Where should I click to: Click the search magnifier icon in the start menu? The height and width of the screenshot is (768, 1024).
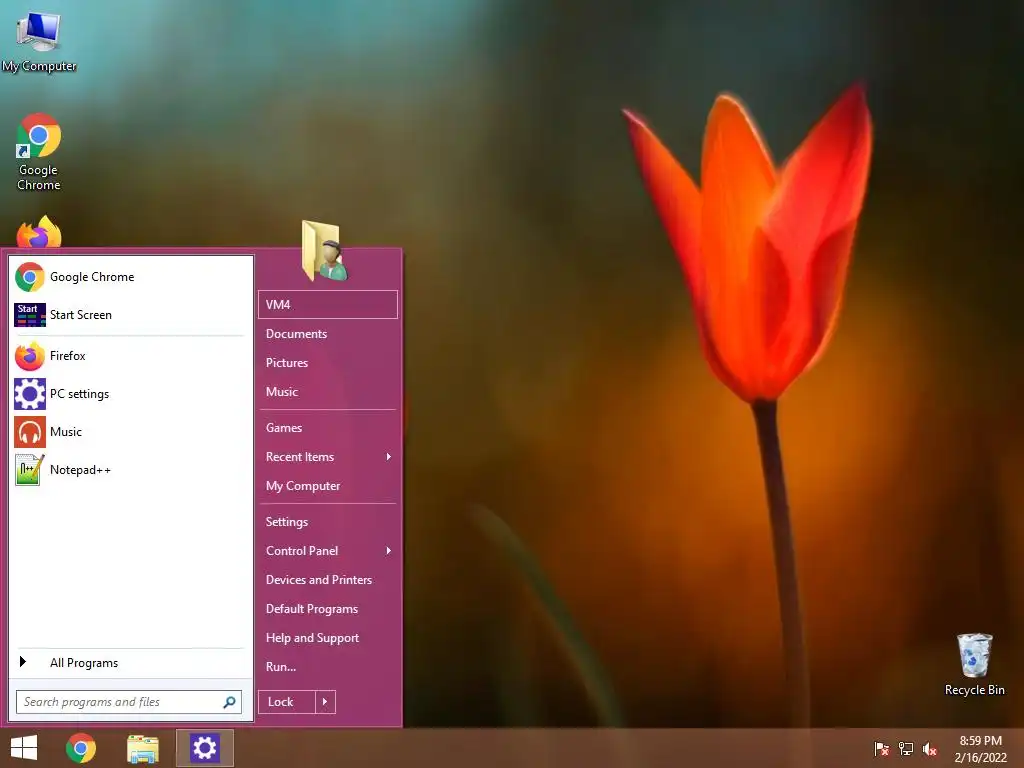point(229,702)
